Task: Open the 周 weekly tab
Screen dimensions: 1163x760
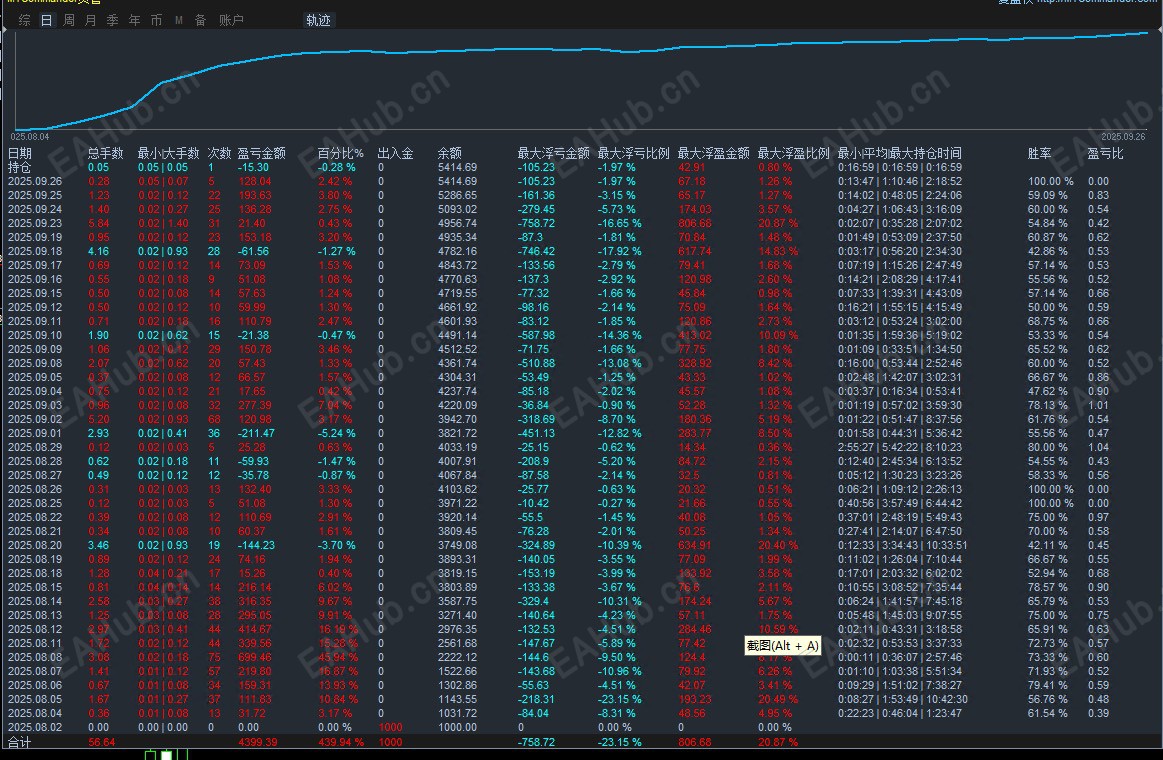Action: point(69,20)
